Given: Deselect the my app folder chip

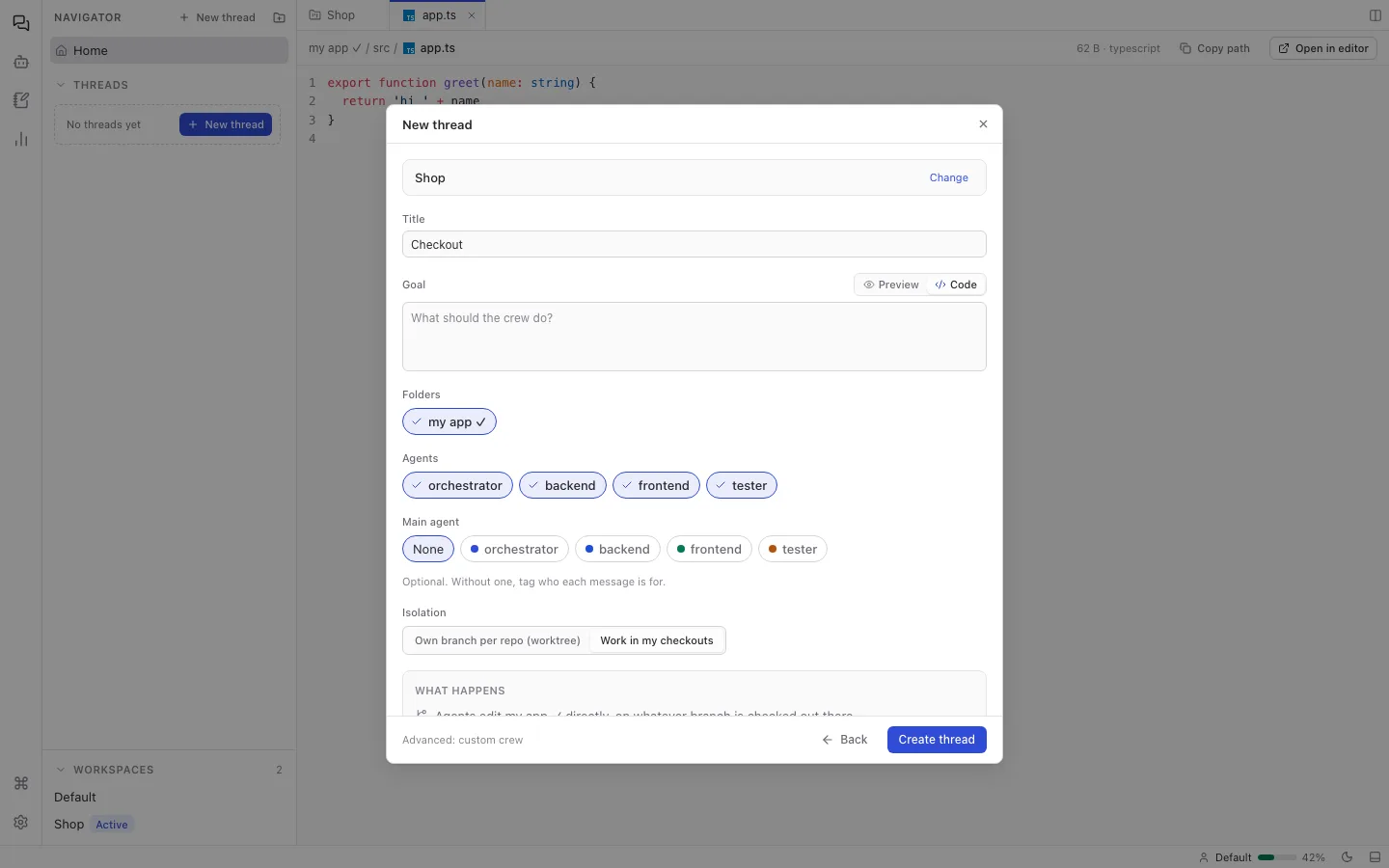Looking at the screenshot, I should pyautogui.click(x=449, y=421).
